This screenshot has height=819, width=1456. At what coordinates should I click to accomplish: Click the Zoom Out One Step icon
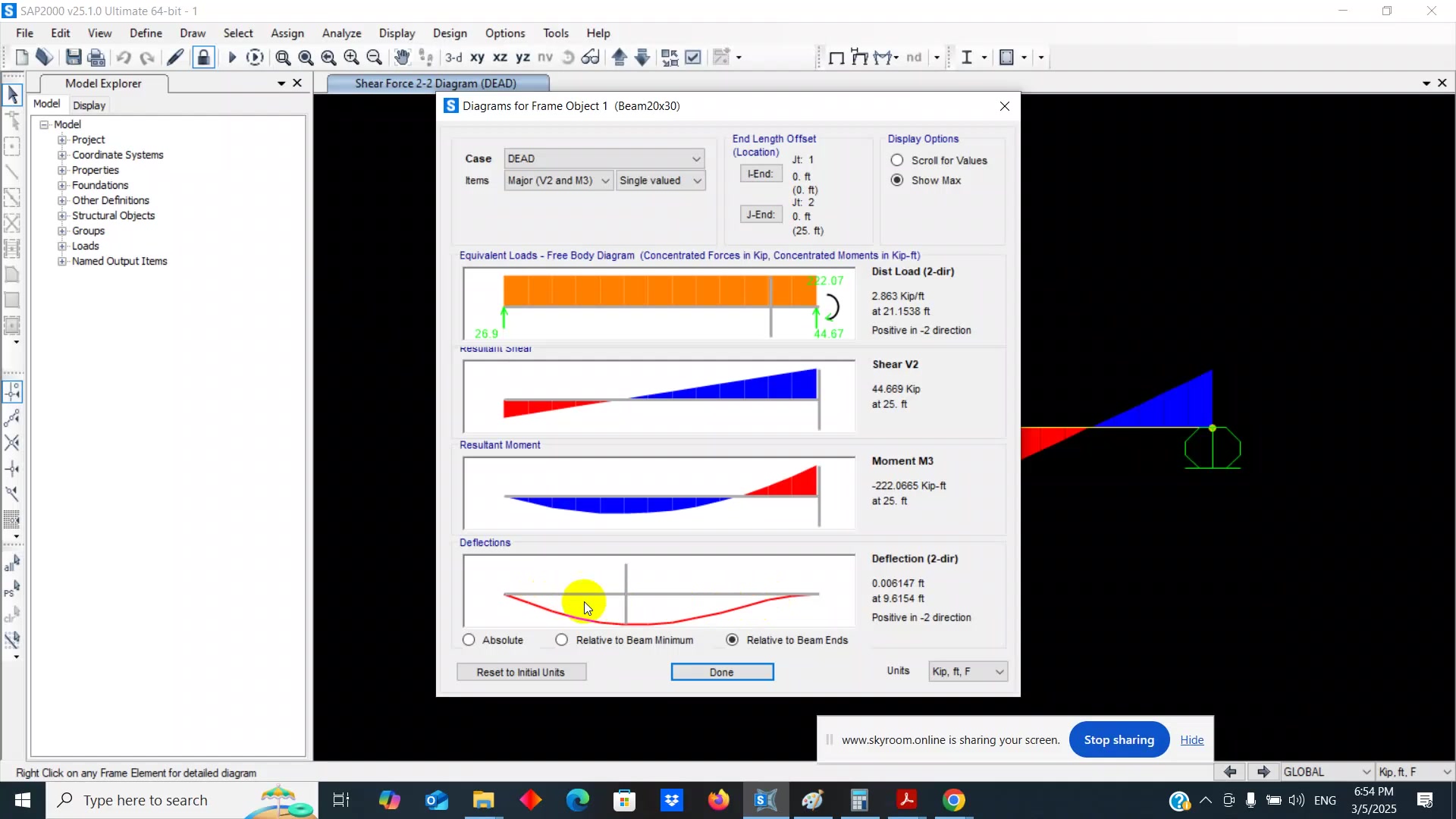pos(374,58)
